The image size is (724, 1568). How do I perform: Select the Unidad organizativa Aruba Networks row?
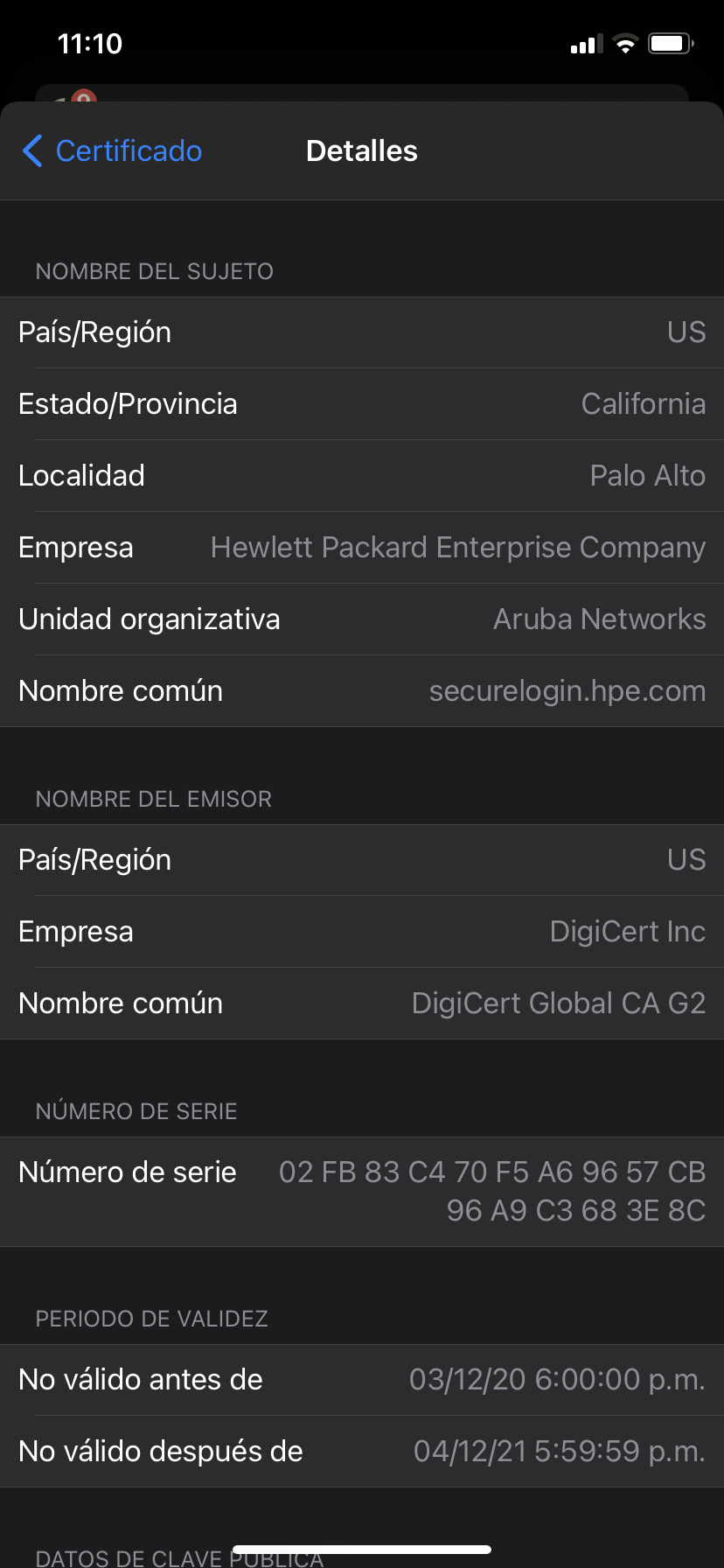pyautogui.click(x=362, y=619)
